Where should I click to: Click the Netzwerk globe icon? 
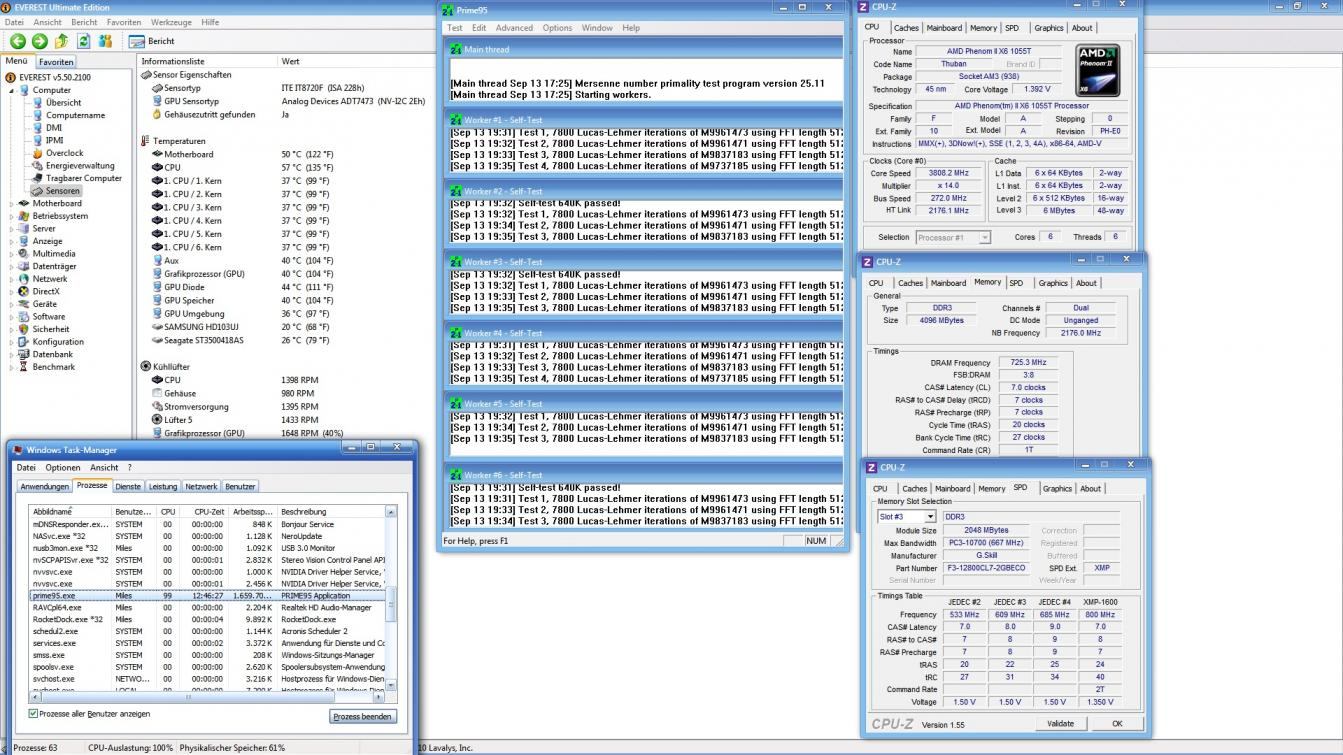(25, 279)
